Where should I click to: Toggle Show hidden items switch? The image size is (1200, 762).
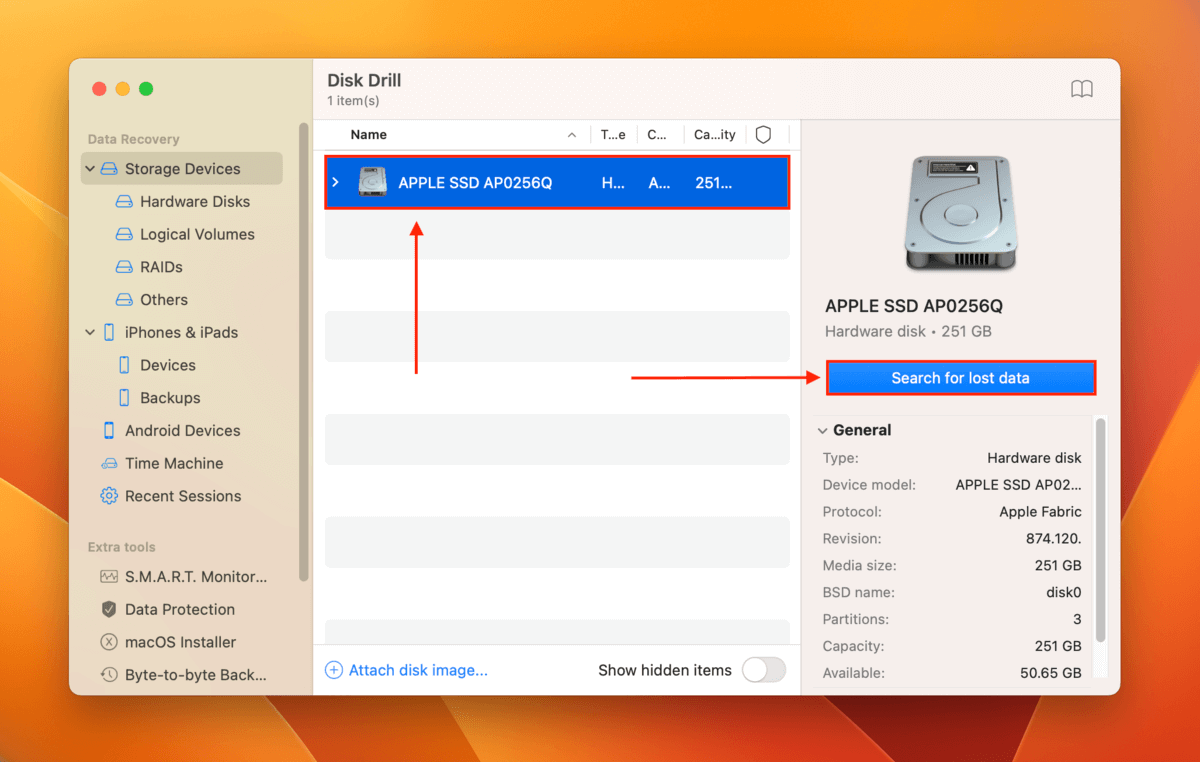764,670
